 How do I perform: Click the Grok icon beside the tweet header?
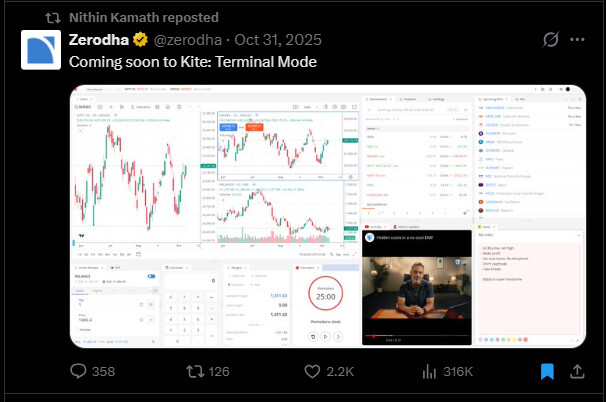tap(549, 41)
